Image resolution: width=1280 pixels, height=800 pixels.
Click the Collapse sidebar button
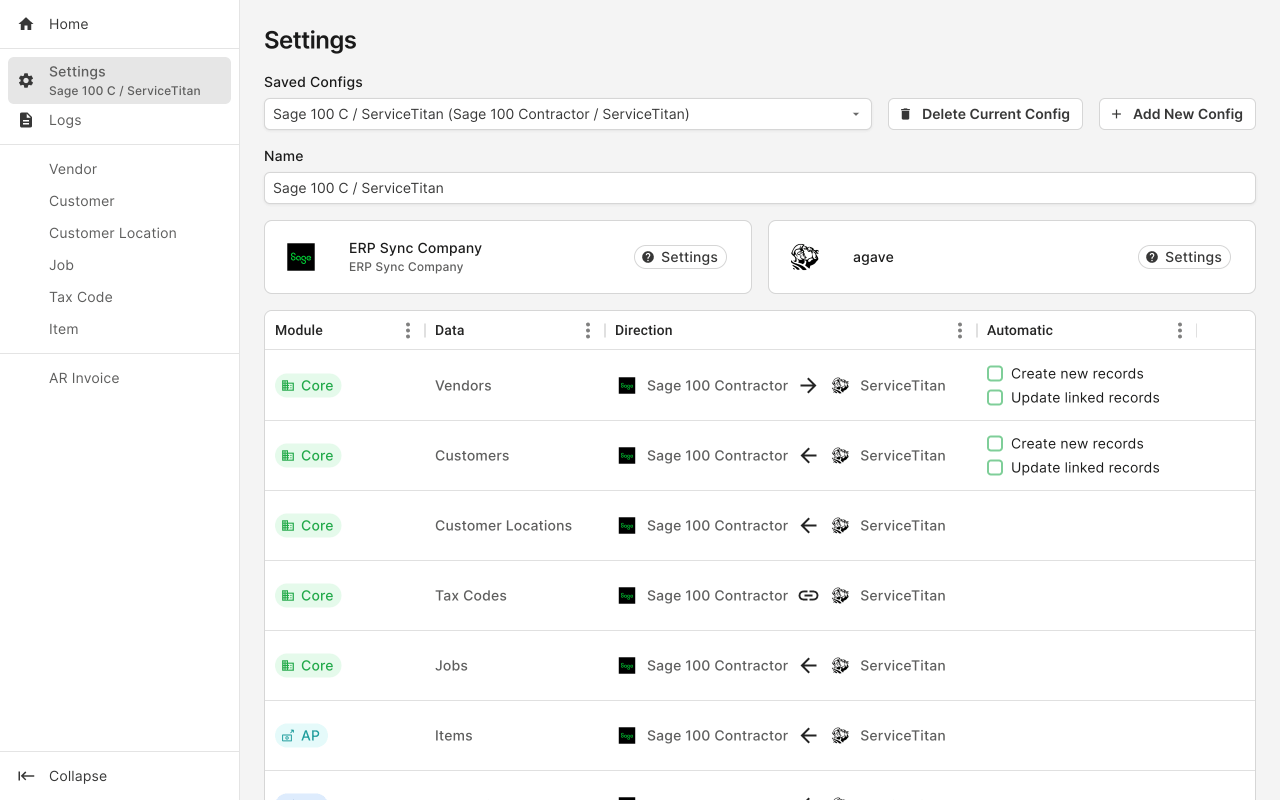tap(119, 776)
